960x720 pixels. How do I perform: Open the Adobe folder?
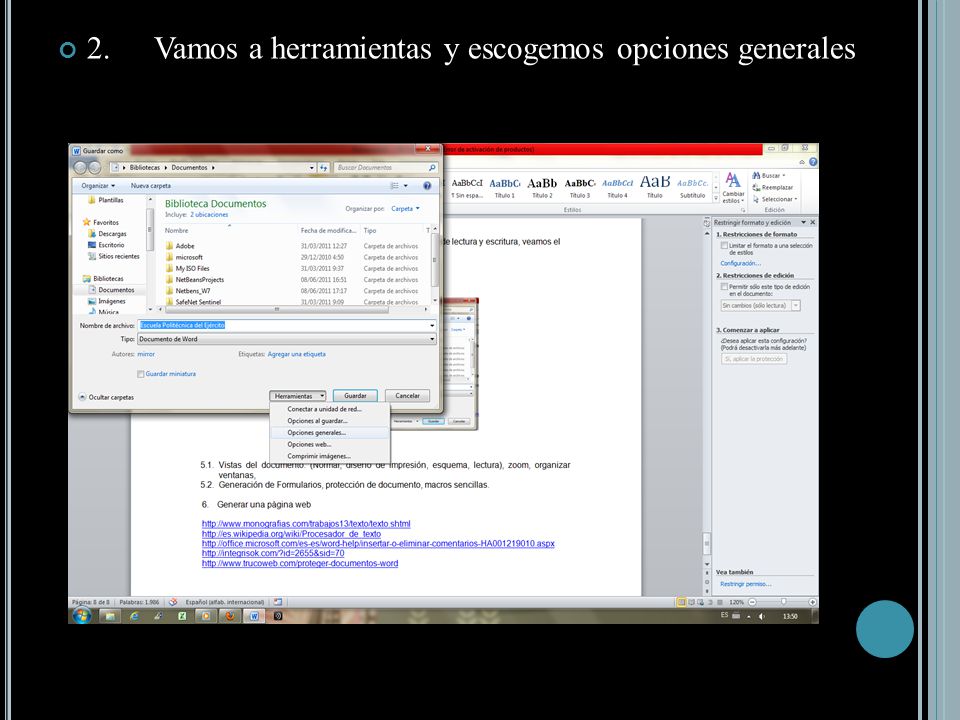tap(184, 246)
